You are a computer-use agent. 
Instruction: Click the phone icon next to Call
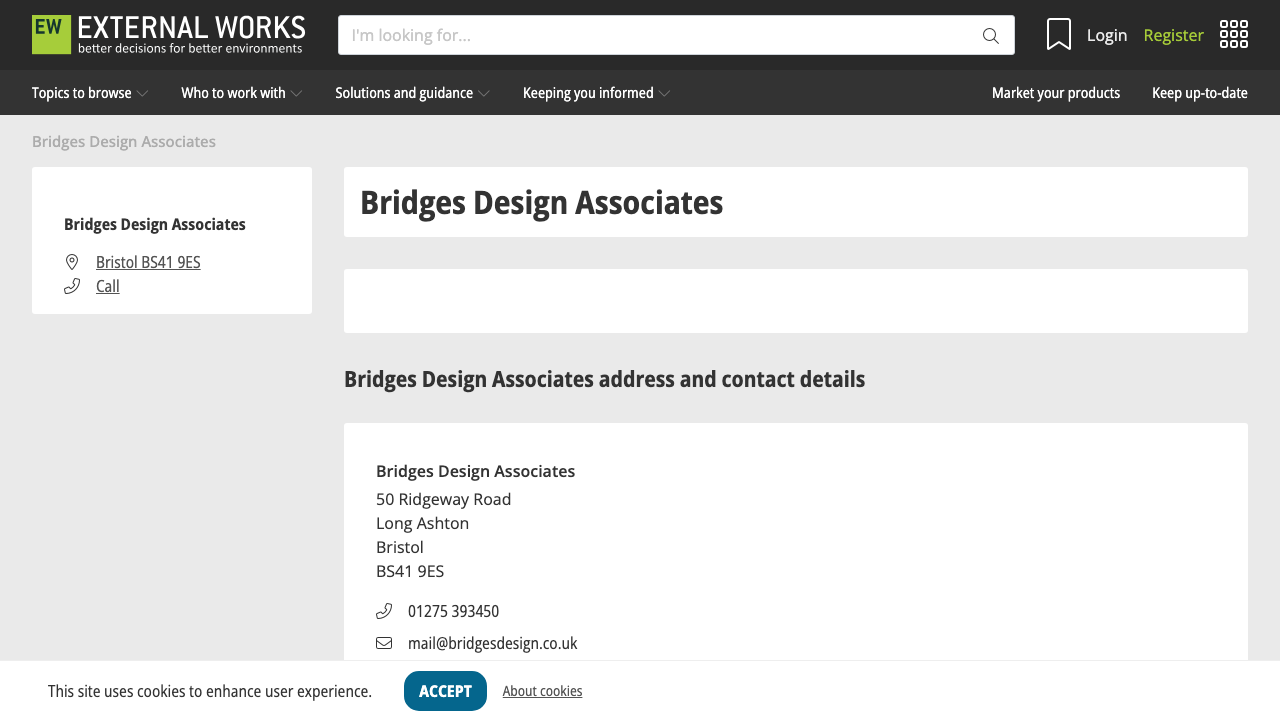tap(71, 285)
